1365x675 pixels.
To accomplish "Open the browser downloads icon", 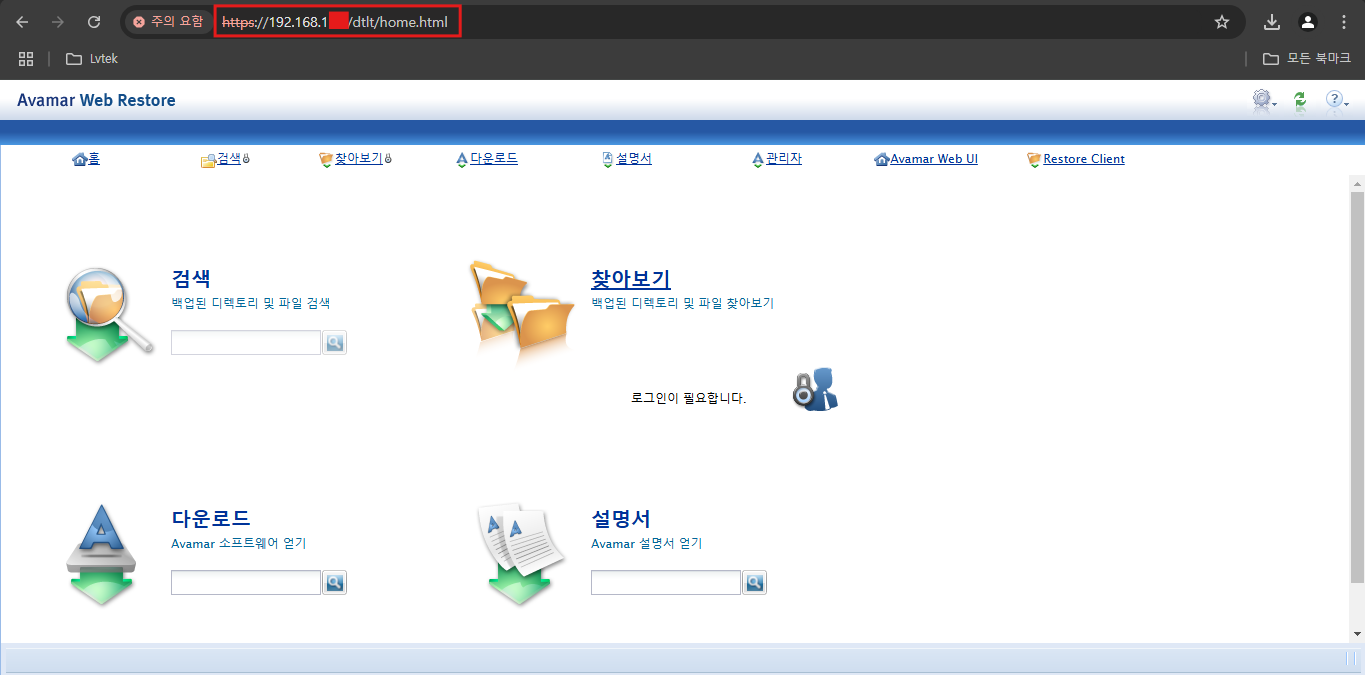I will pos(1272,22).
